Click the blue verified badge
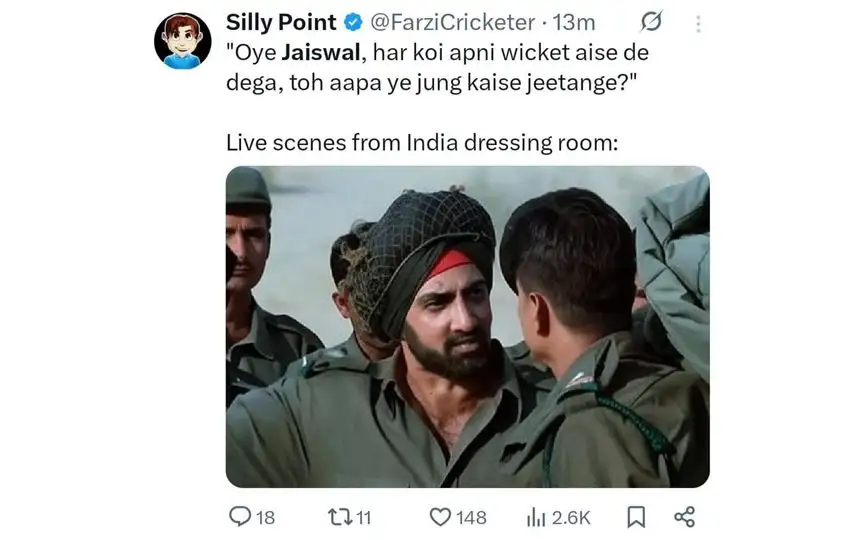Viewport: 864px width, 540px height. pyautogui.click(x=353, y=22)
